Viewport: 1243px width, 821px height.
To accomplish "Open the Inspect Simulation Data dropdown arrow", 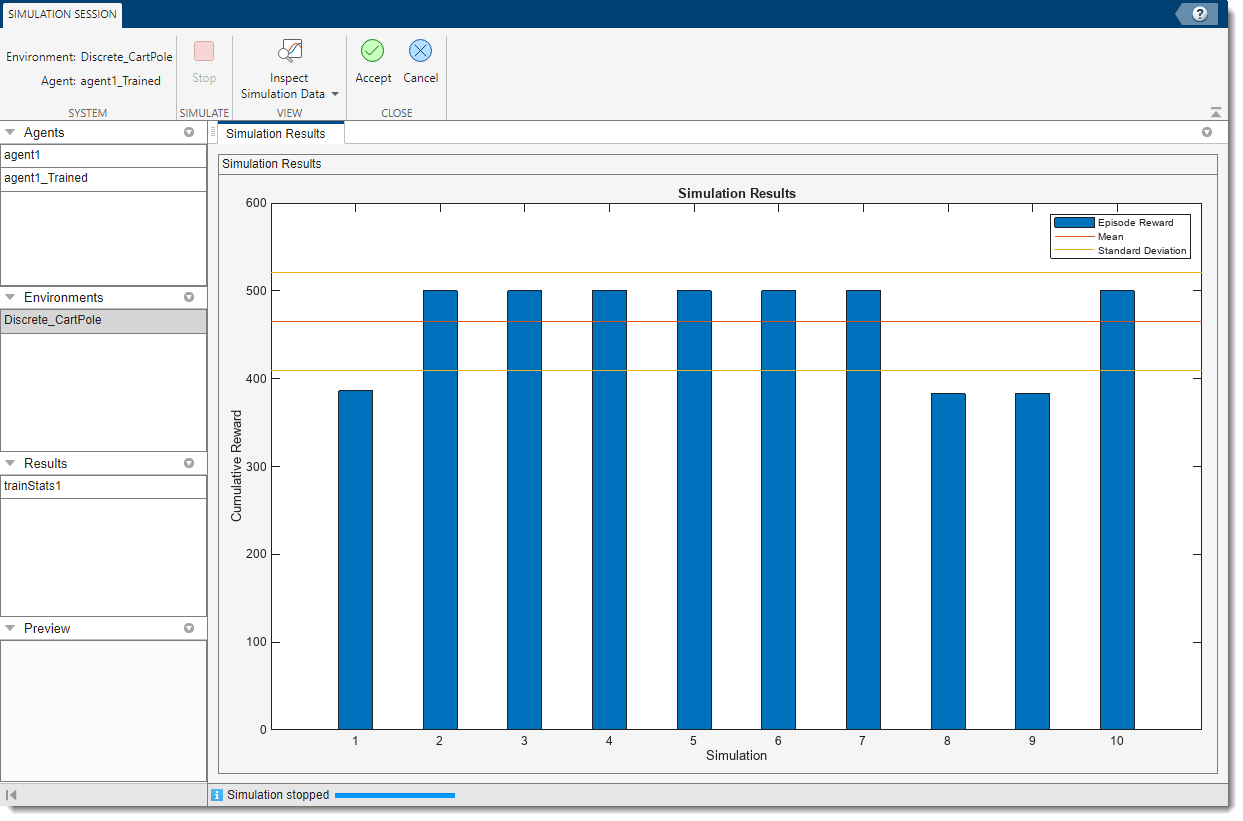I will pos(333,94).
